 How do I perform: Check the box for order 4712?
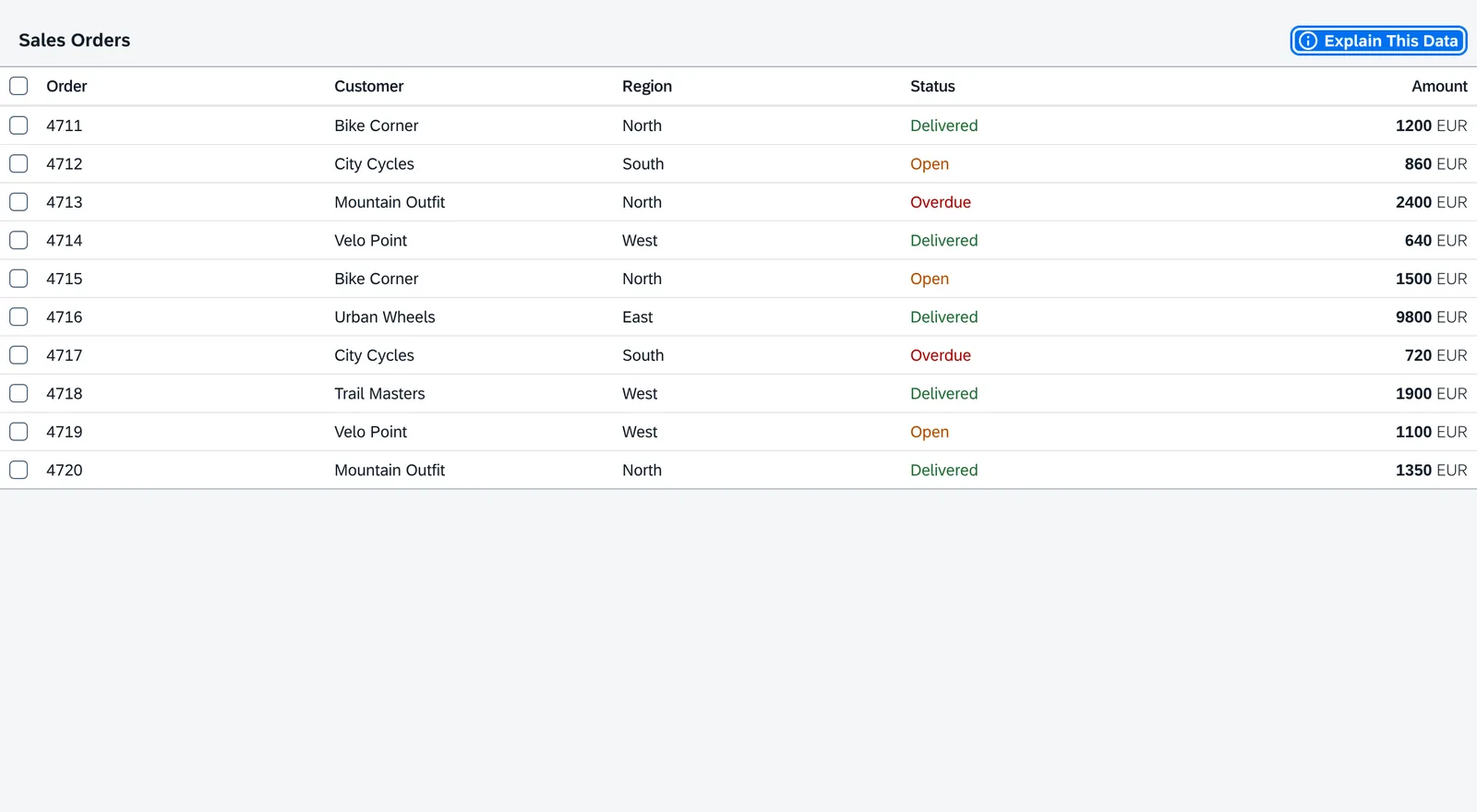click(x=18, y=163)
